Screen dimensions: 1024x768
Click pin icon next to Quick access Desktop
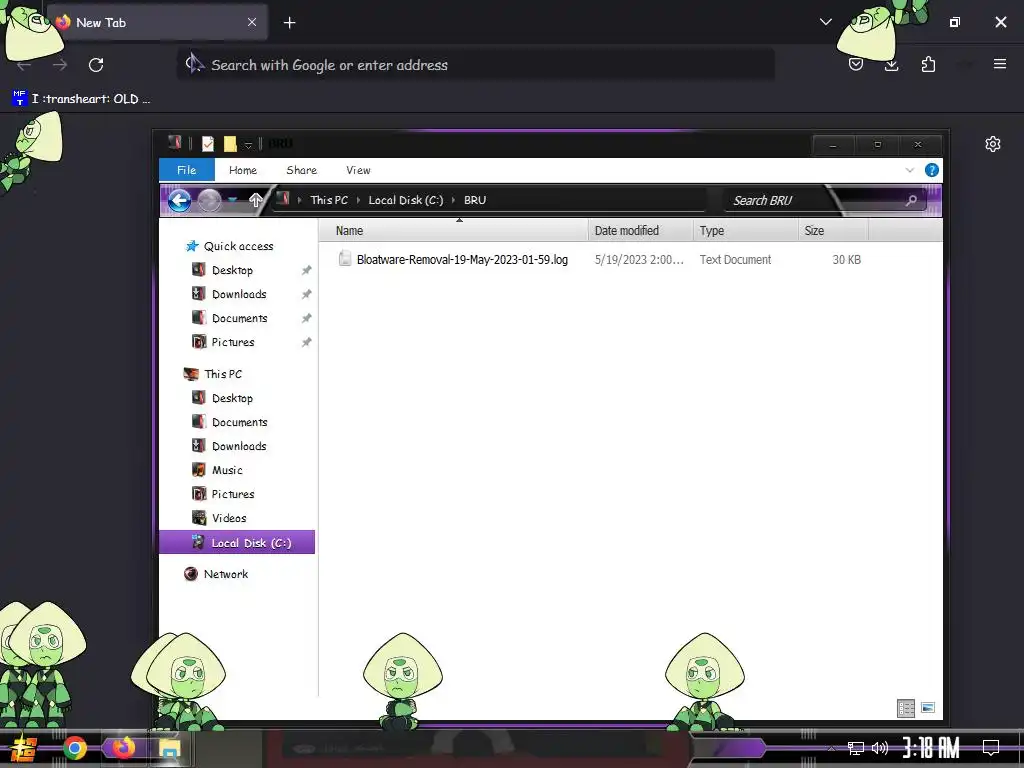click(x=306, y=270)
